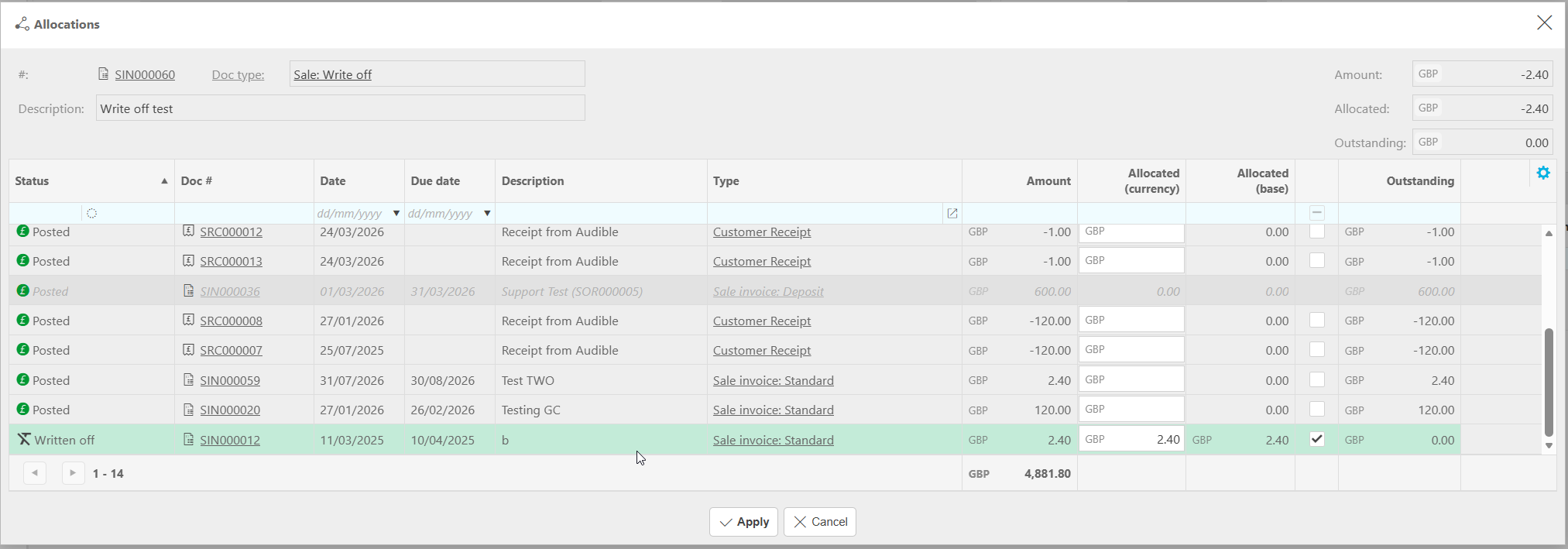Click the Written off status icon
Viewport: 1568px width, 549px height.
coord(24,439)
